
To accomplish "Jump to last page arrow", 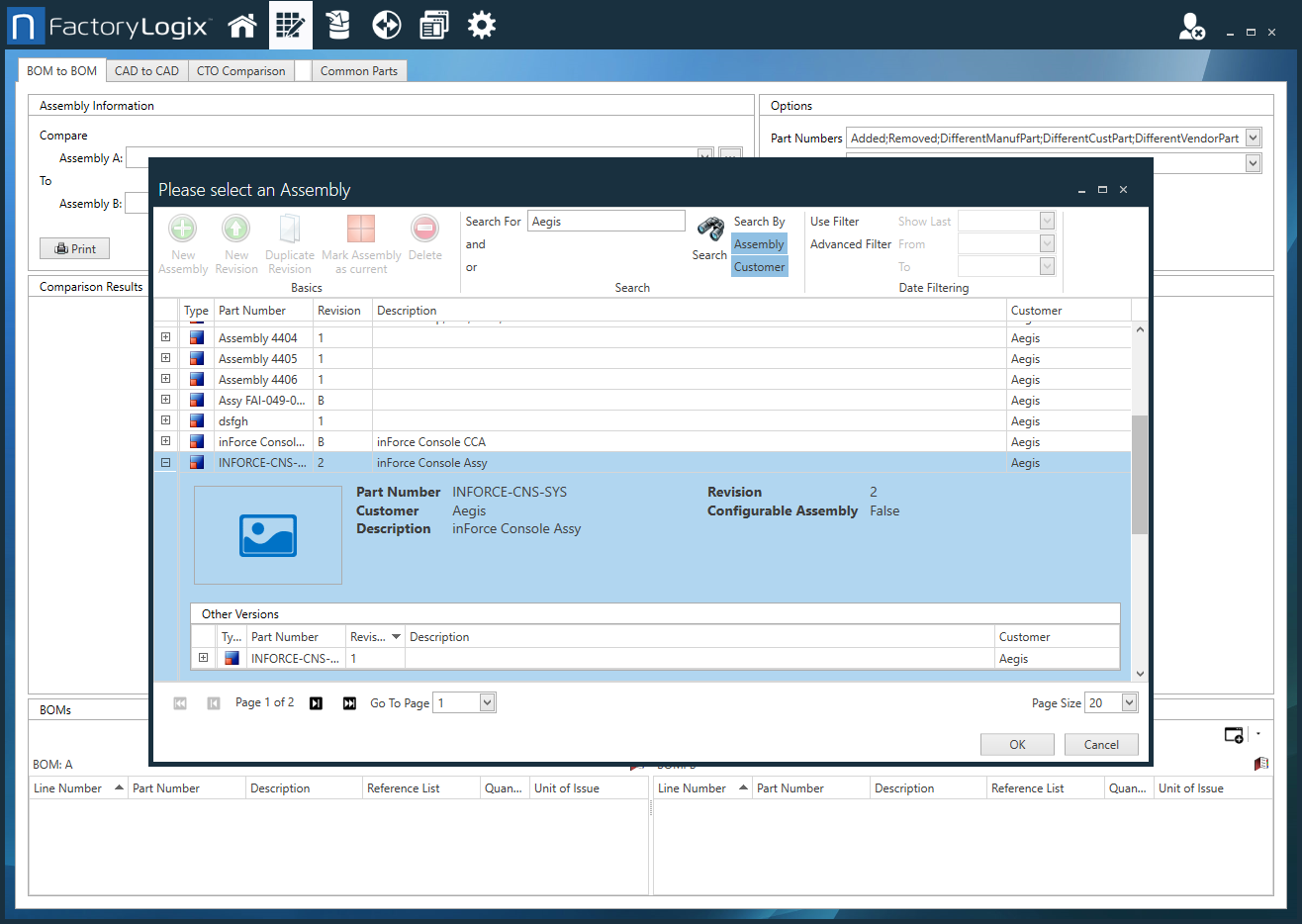I will (x=349, y=703).
